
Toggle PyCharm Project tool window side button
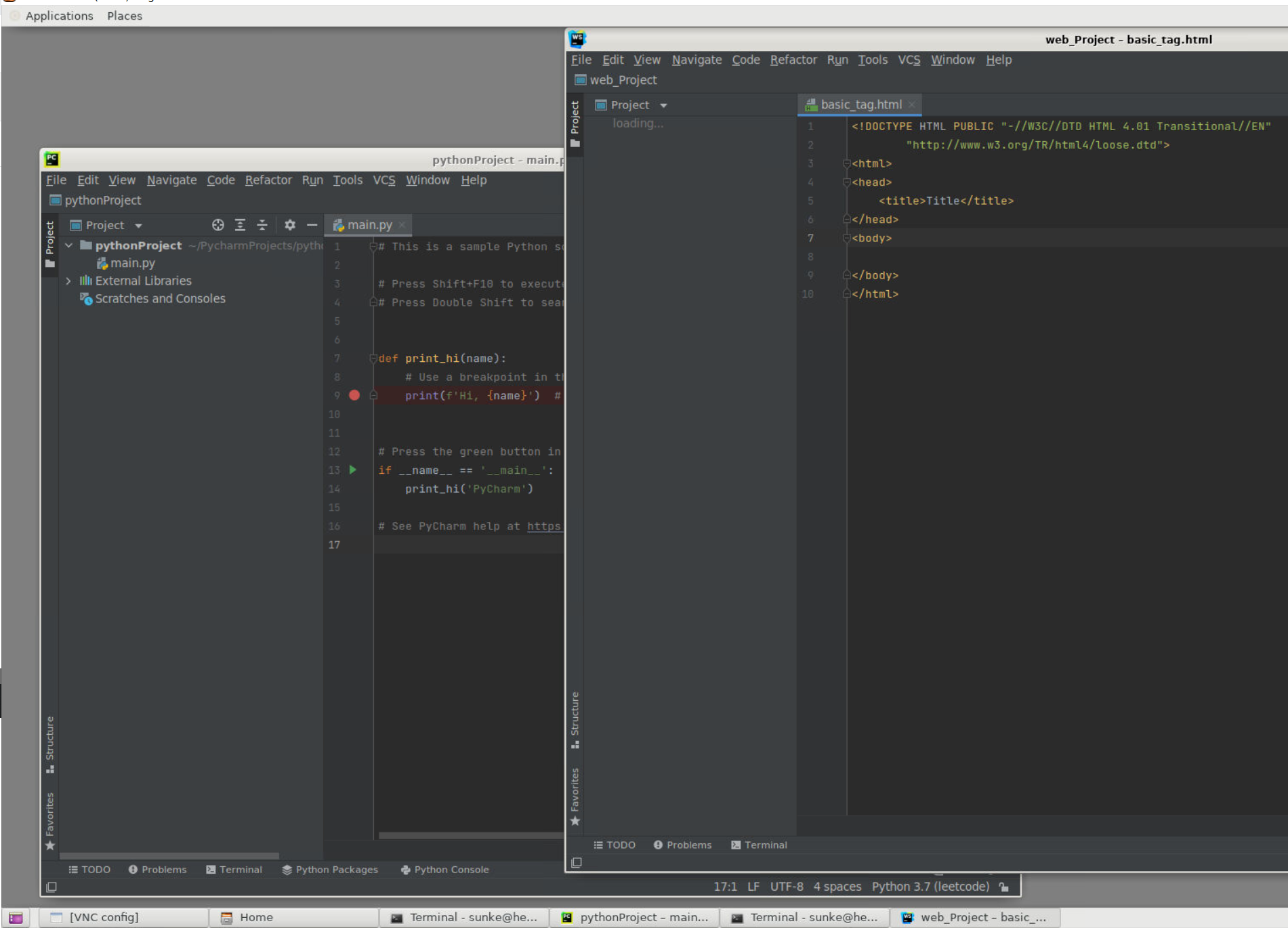pyautogui.click(x=49, y=244)
